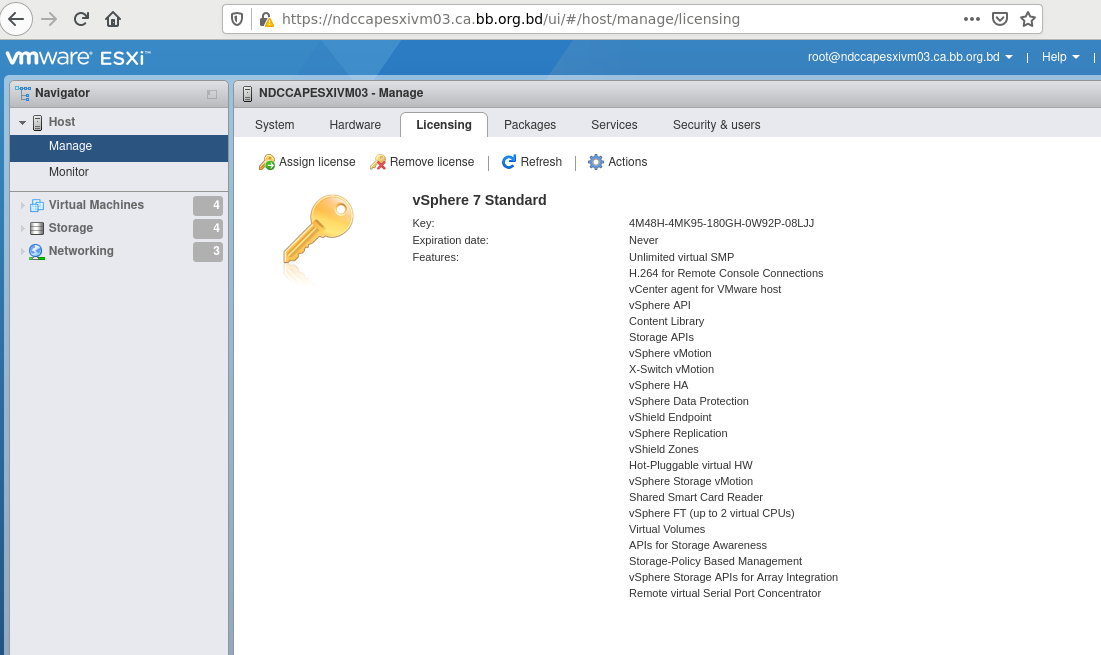The height and width of the screenshot is (655, 1101).
Task: Minimize the Navigator panel with its collapse icon
Action: click(x=212, y=94)
